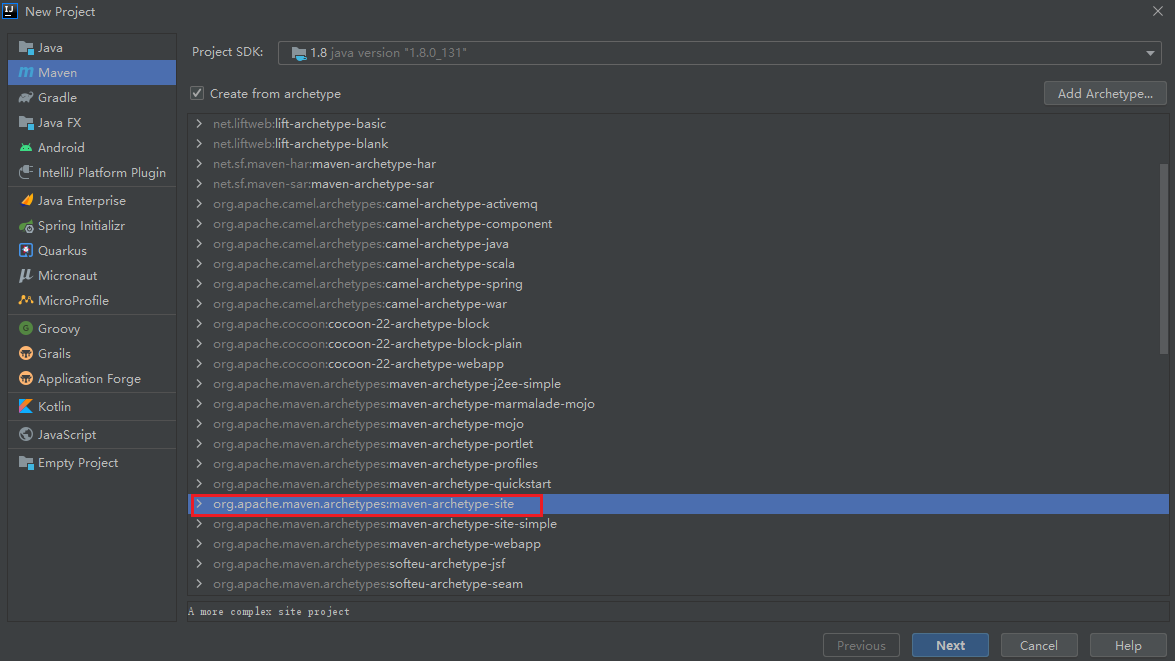
Task: Close the New Project dialog
Action: pos(1158,11)
